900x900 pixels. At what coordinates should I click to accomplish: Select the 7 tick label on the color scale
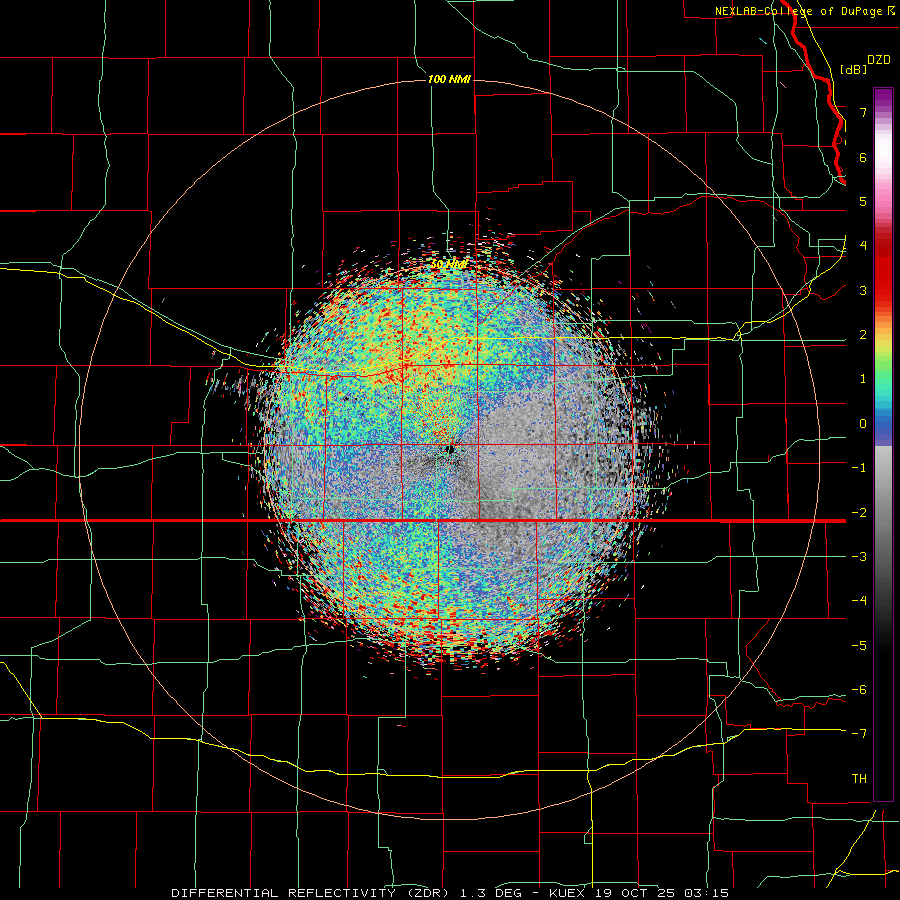click(863, 112)
